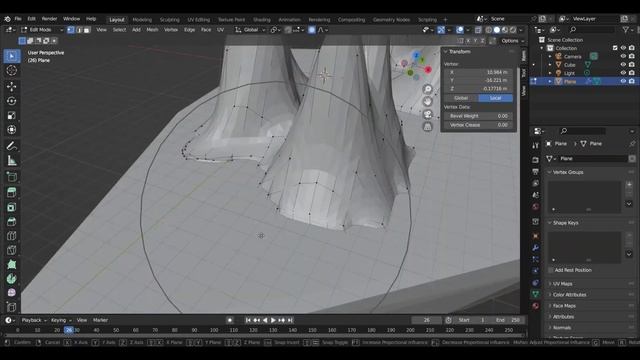Open the Render menu
The image size is (640, 360).
pos(49,19)
